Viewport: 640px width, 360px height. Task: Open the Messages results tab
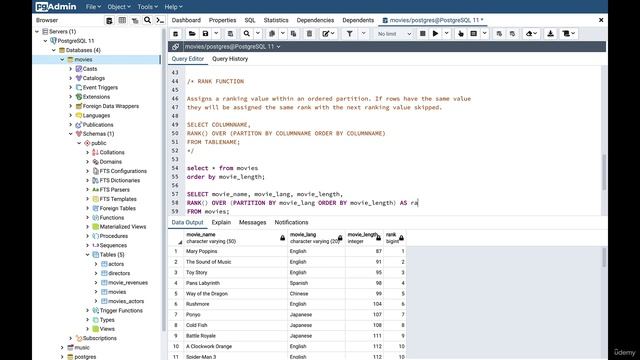click(x=252, y=222)
